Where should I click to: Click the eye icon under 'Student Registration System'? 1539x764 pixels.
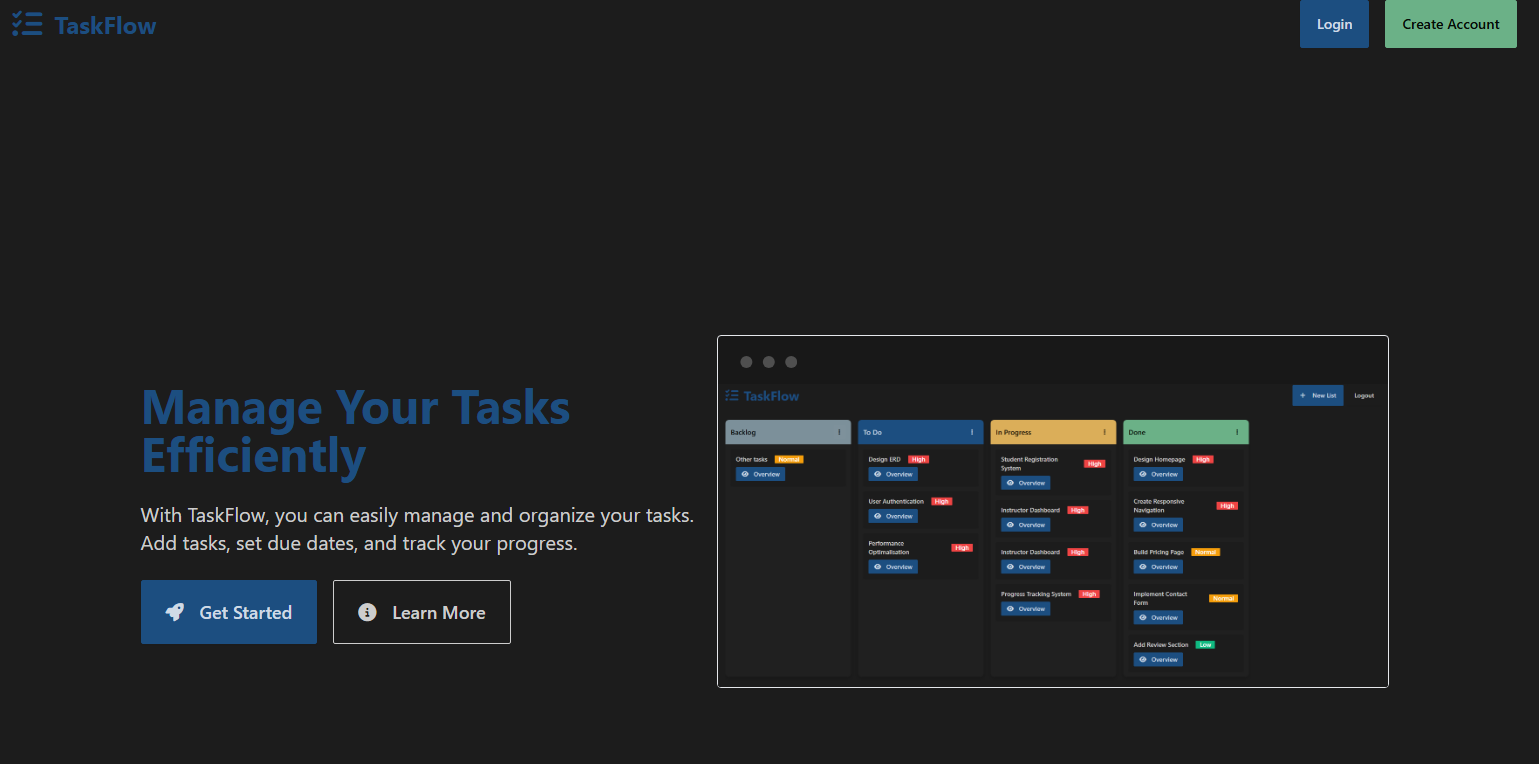[x=1010, y=483]
